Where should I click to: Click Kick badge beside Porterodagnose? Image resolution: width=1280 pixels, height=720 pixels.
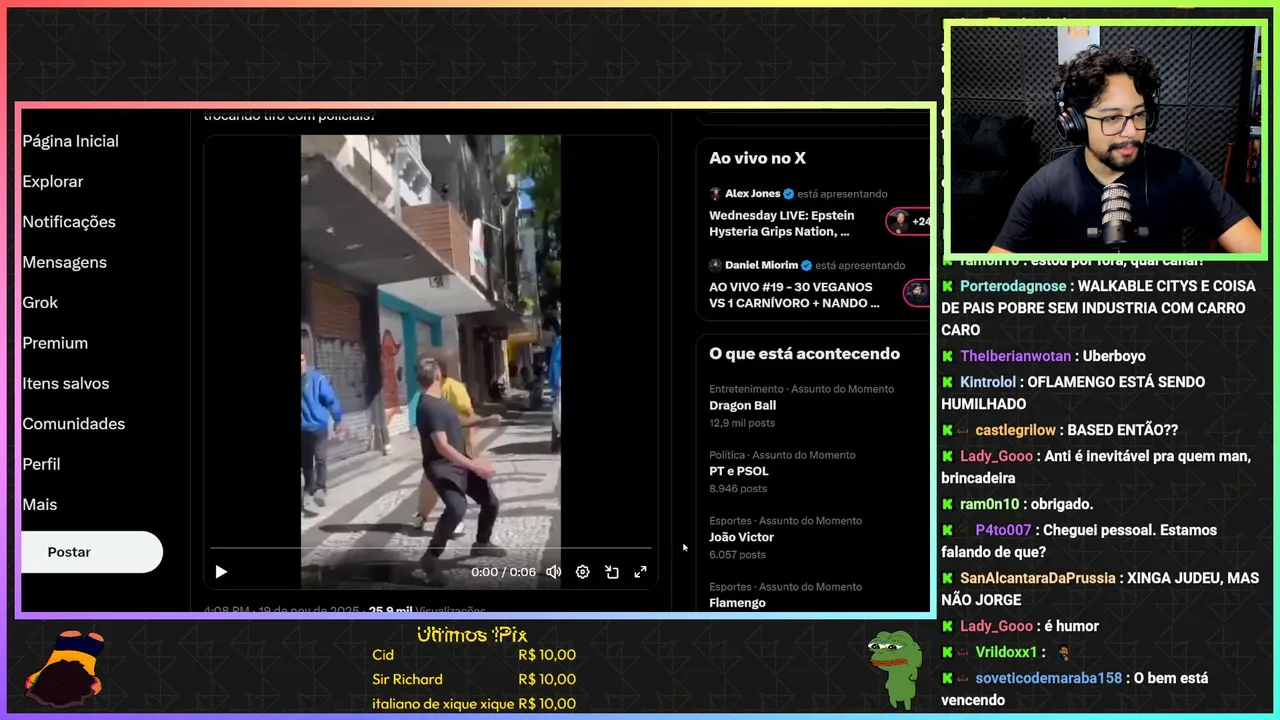(x=948, y=286)
